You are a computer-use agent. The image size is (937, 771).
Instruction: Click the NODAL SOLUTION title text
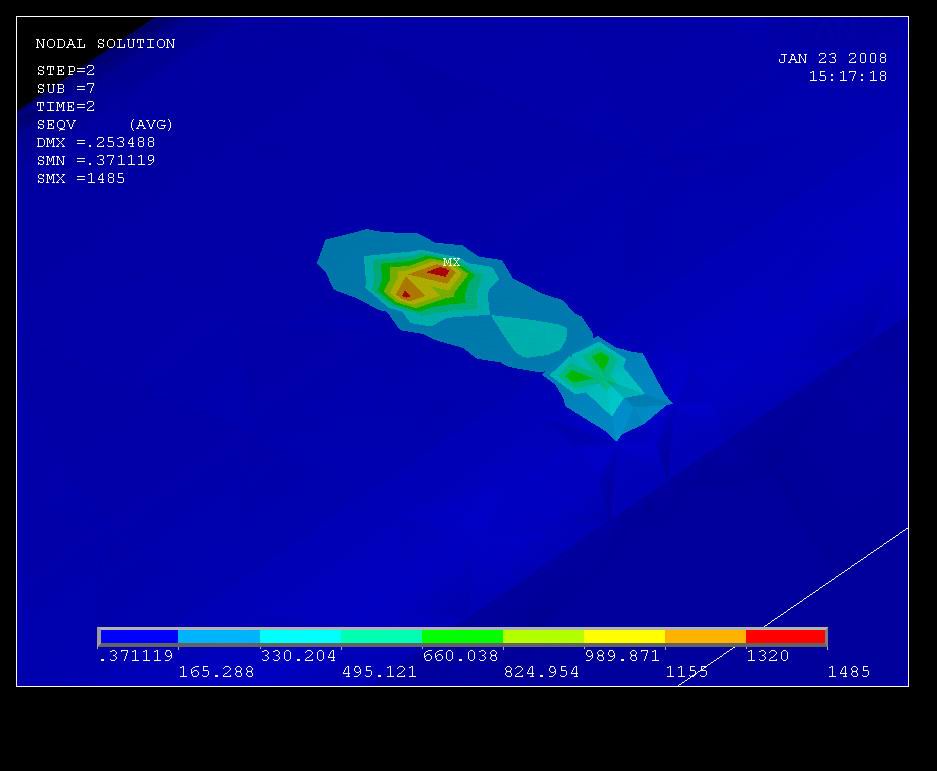105,44
